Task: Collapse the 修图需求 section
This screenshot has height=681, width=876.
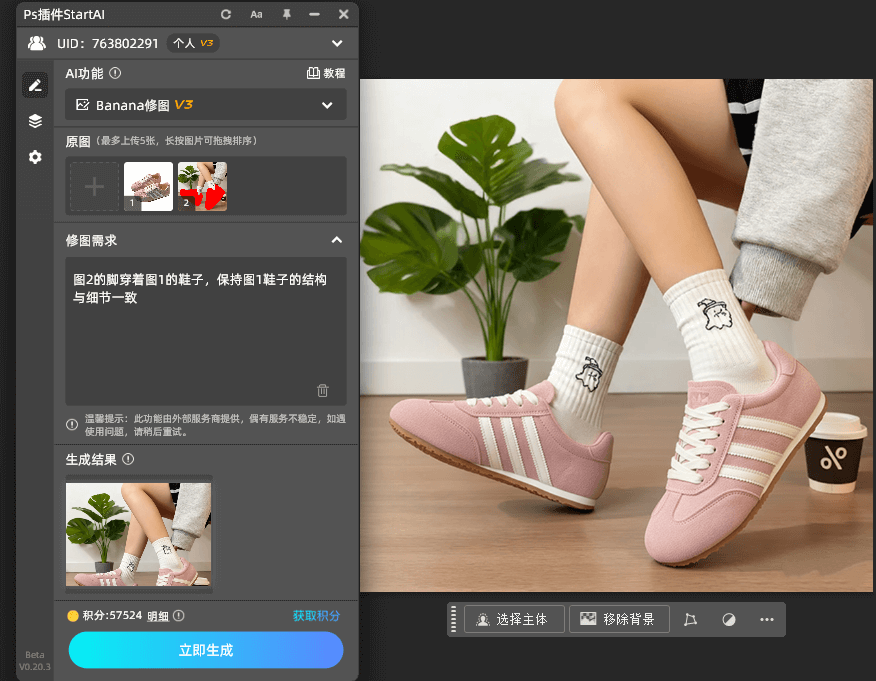Action: tap(337, 240)
